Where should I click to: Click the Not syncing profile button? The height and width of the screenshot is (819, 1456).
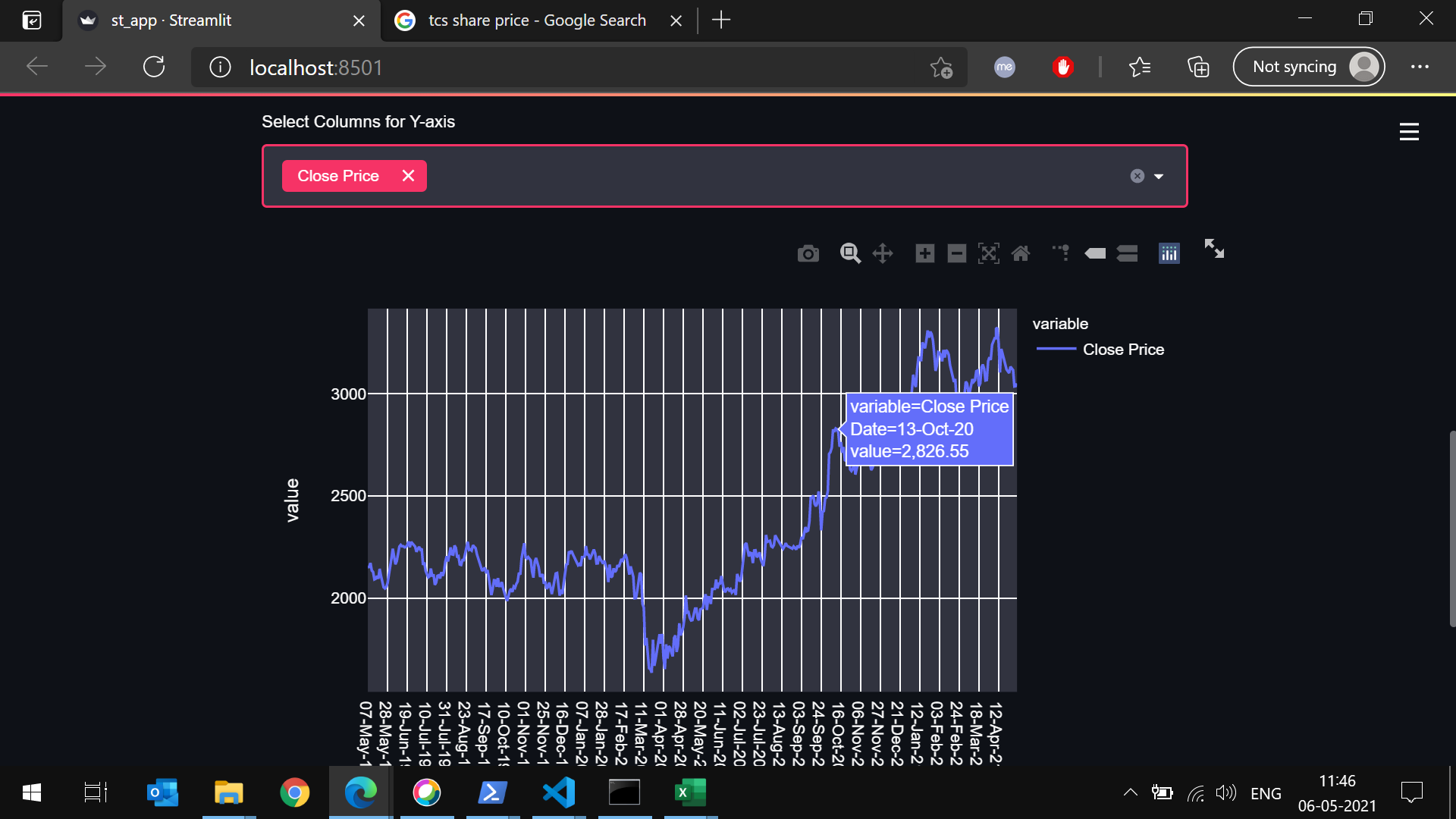tap(1309, 67)
